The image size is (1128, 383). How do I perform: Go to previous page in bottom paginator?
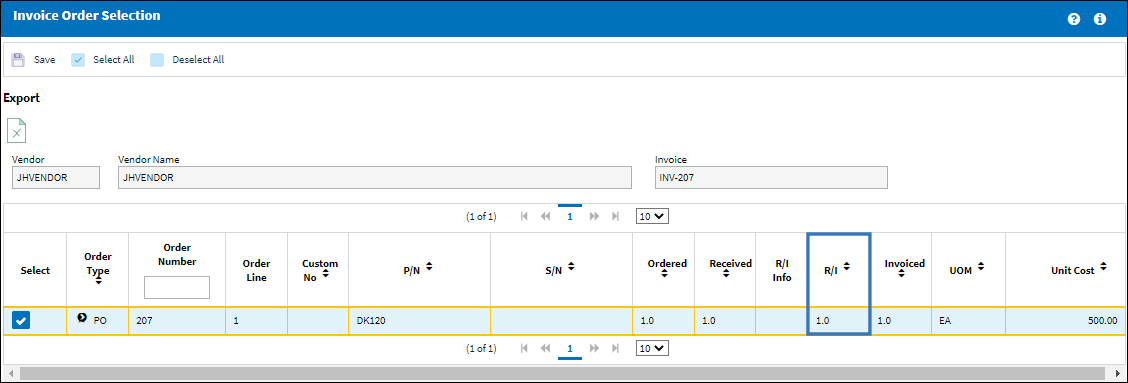click(545, 348)
